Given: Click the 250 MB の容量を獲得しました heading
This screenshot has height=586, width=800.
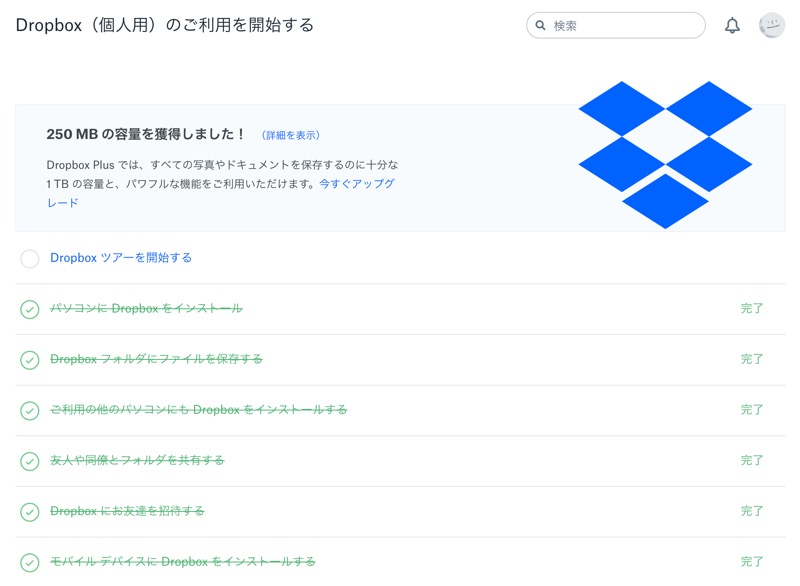Looking at the screenshot, I should (x=145, y=134).
